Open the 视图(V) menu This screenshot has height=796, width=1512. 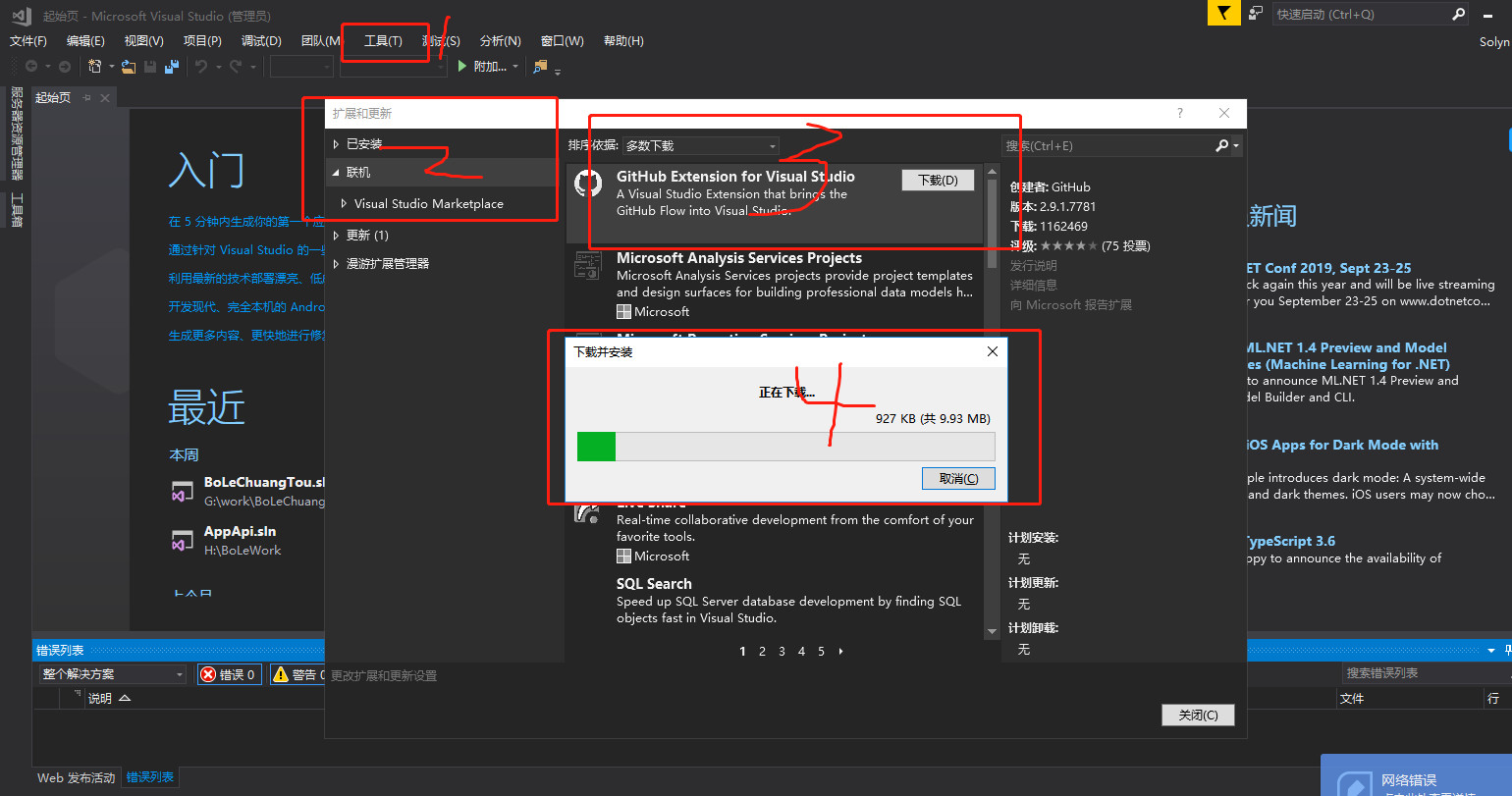[x=143, y=41]
